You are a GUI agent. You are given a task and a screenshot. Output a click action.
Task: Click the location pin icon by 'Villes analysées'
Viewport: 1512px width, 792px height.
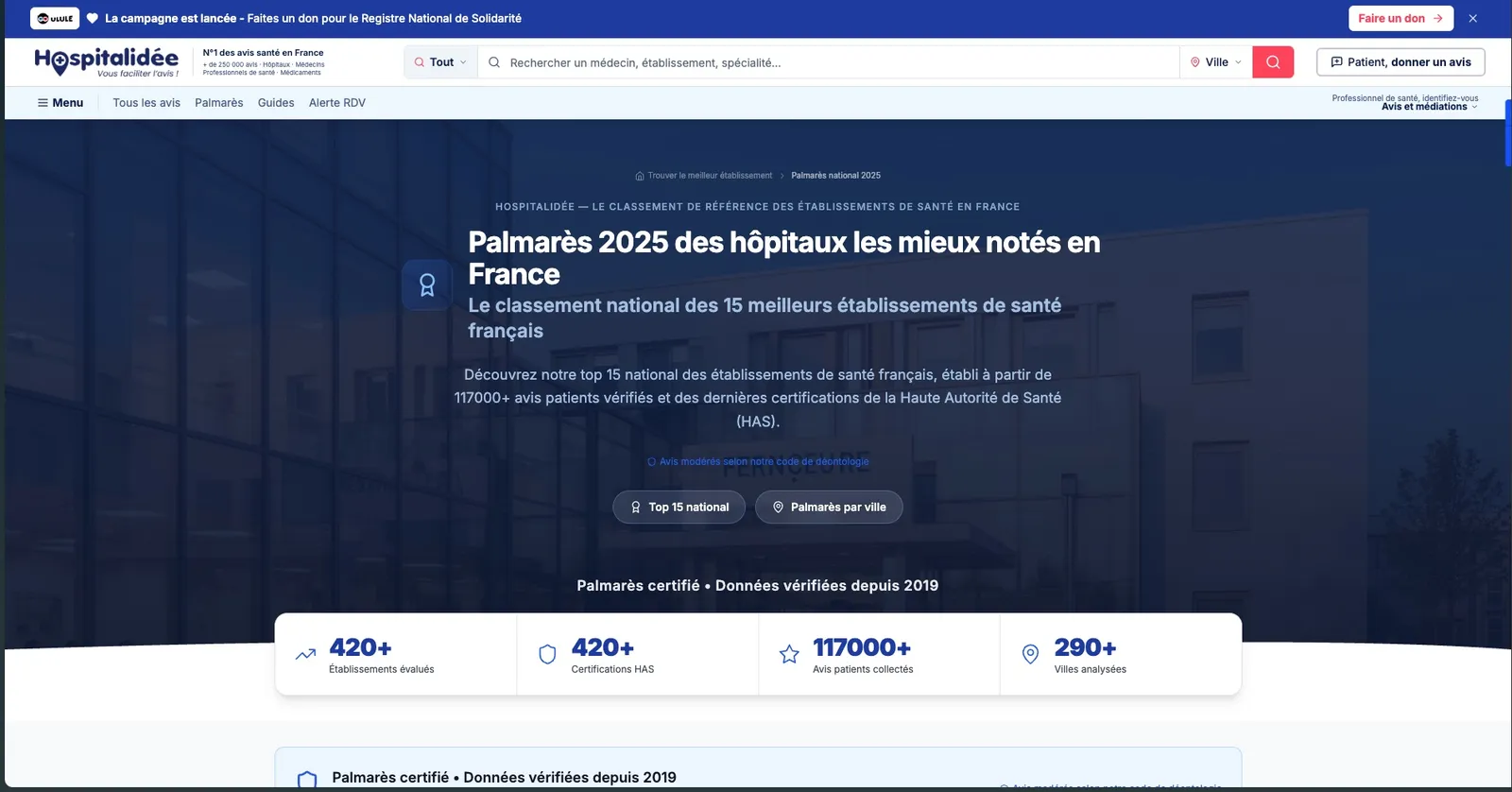tap(1031, 654)
